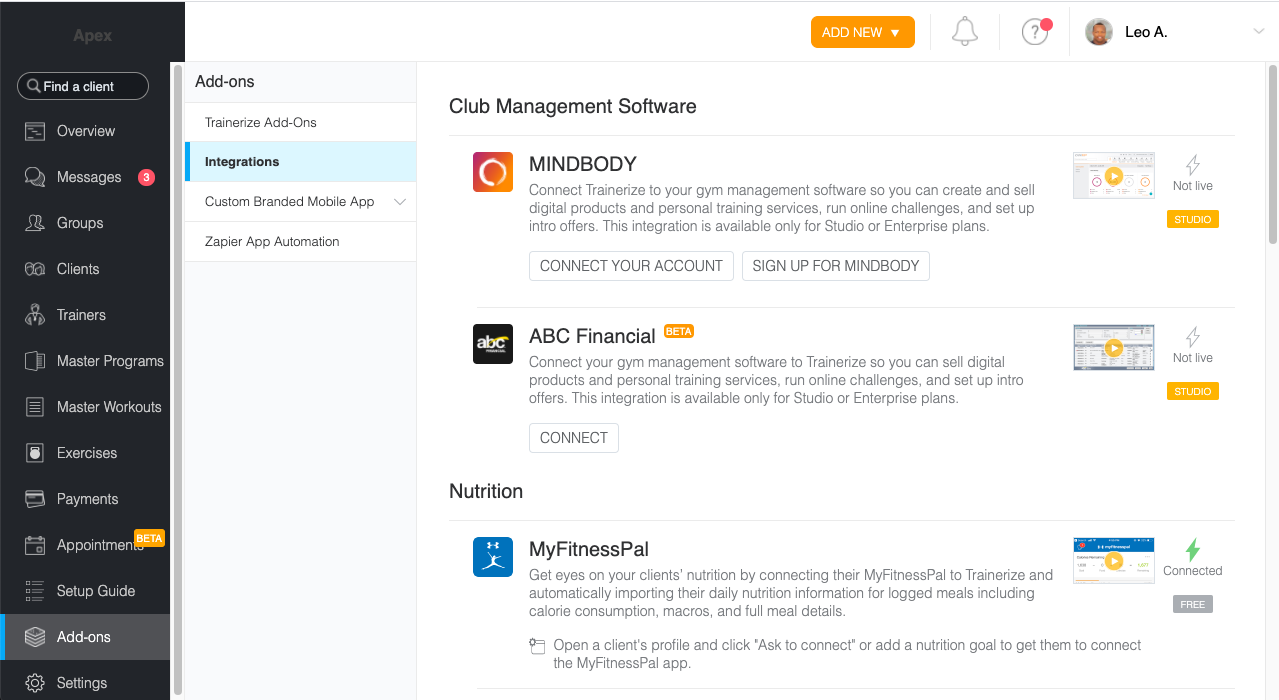
Task: Play the MINDBODY video thumbnail
Action: tap(1114, 176)
